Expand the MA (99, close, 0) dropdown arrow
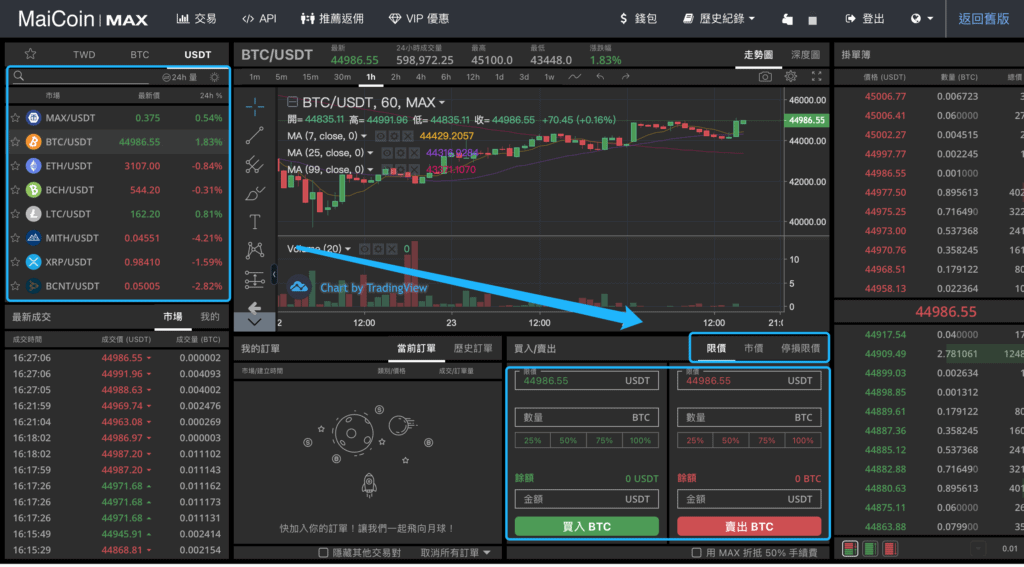 coord(370,170)
